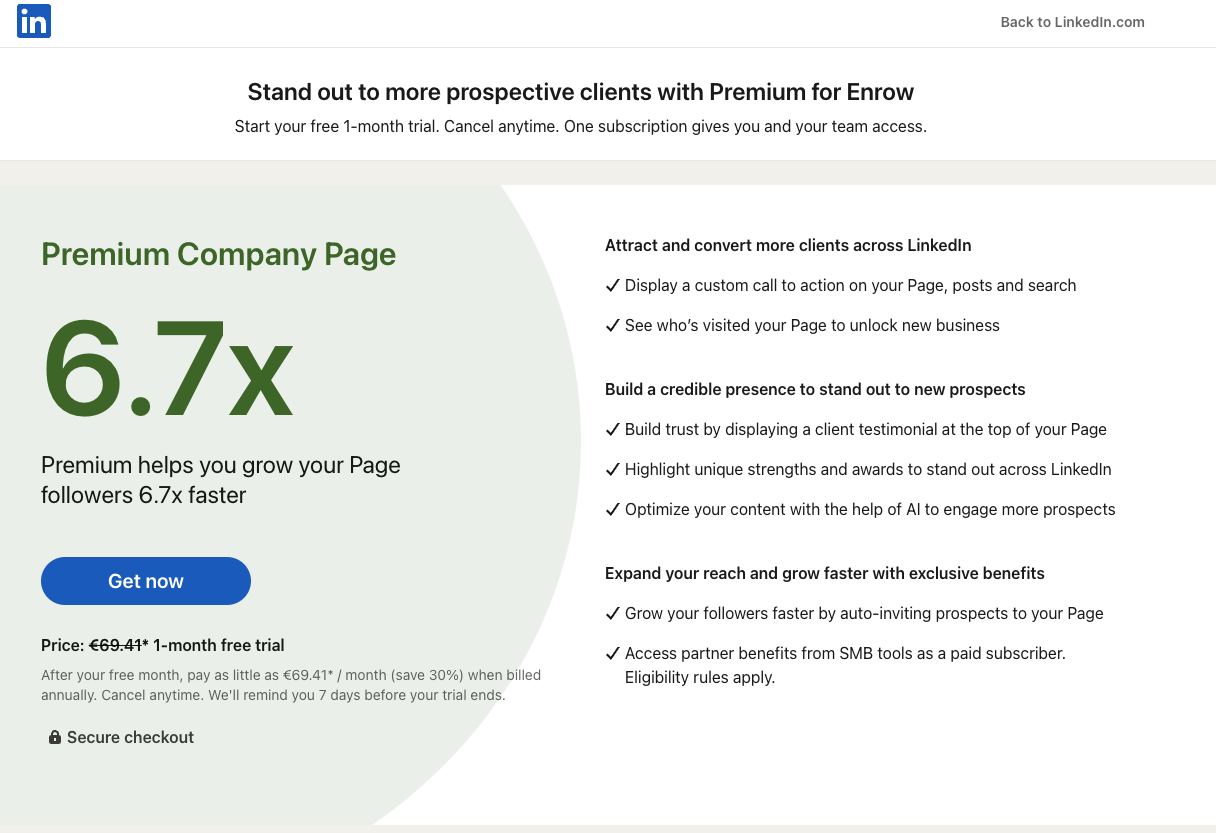This screenshot has height=833, width=1216.
Task: Click the large 6.7x statistic
Action: [168, 367]
